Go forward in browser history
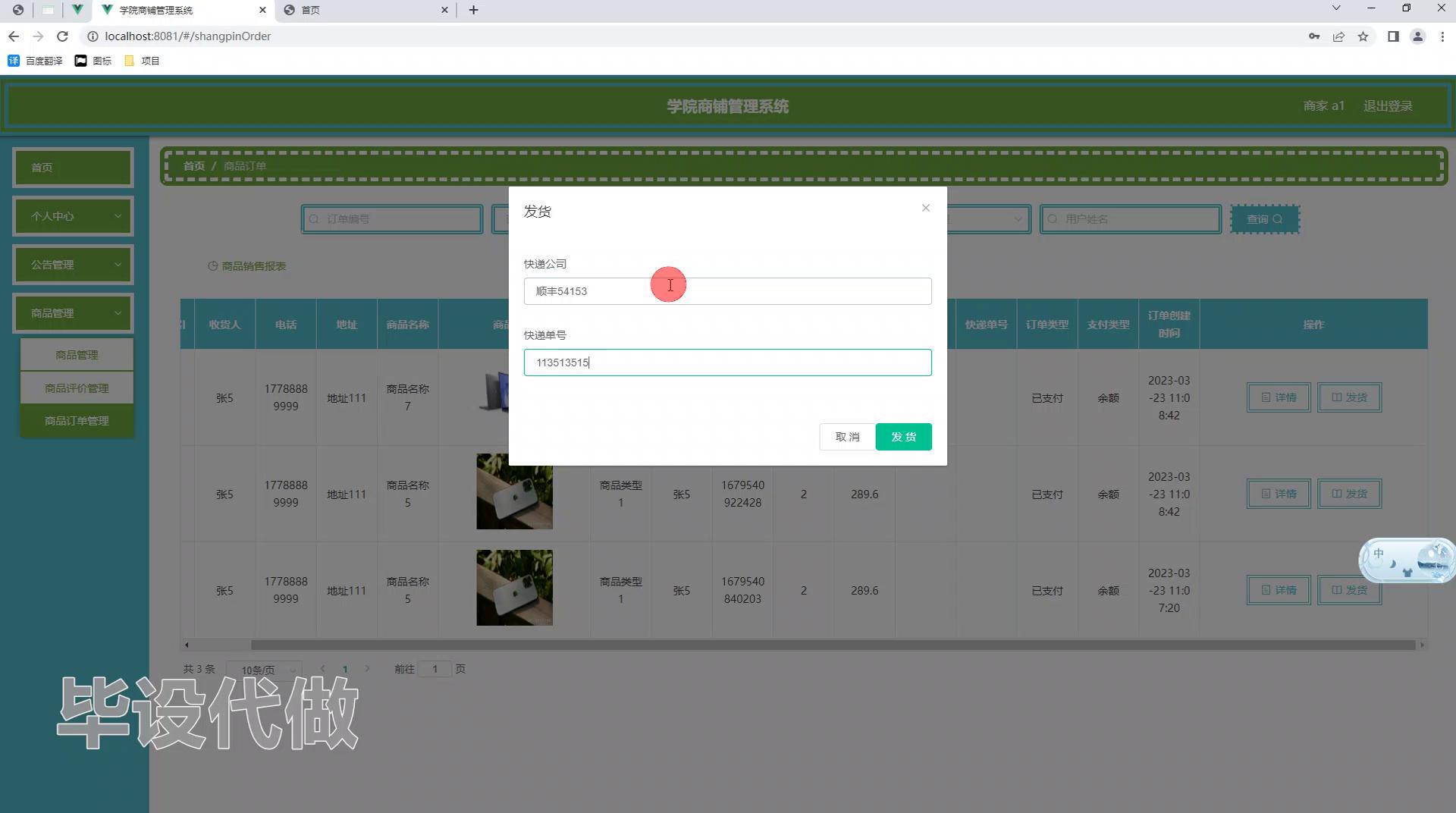The width and height of the screenshot is (1456, 813). 38,36
